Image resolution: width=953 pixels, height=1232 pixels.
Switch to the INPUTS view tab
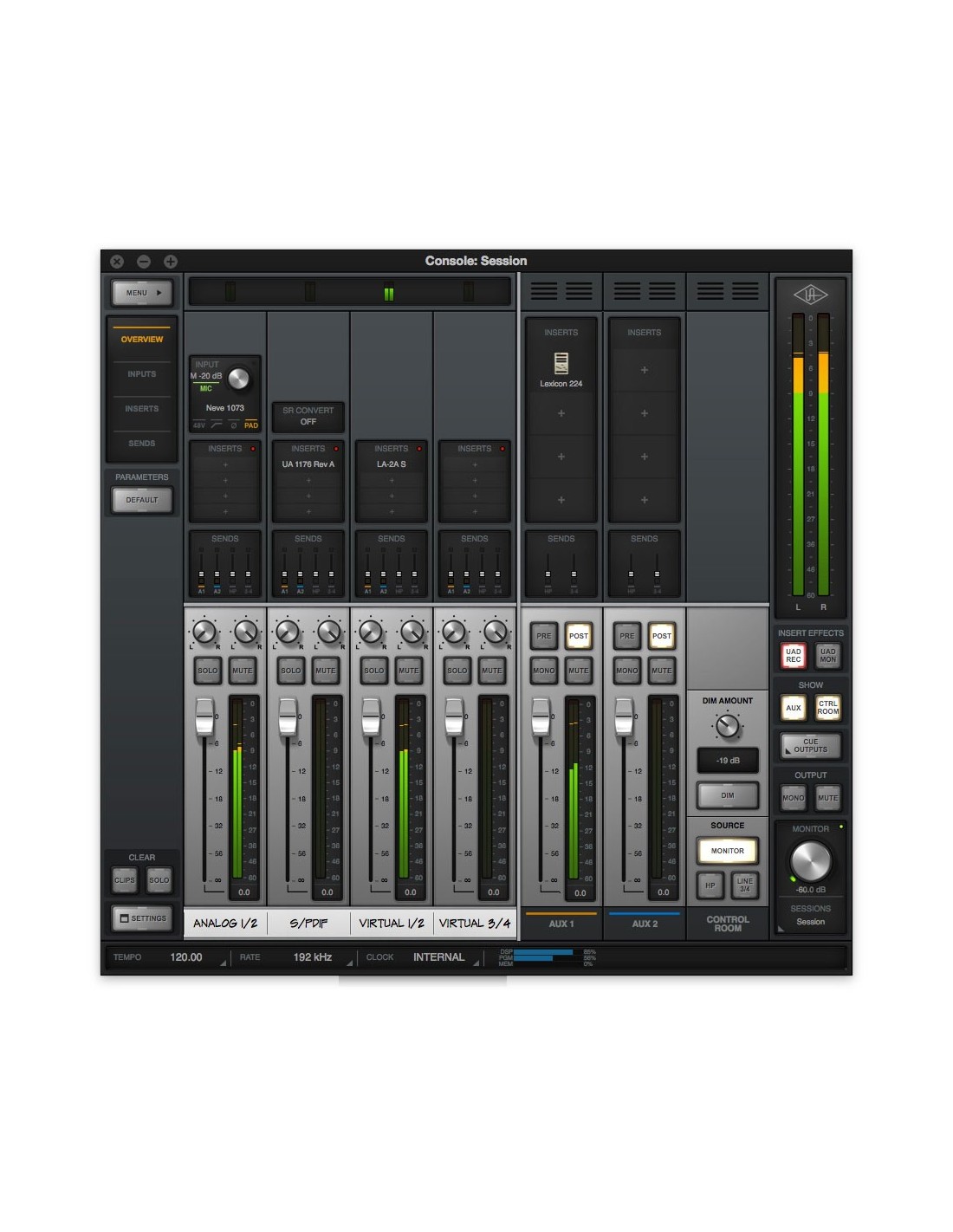click(x=142, y=374)
